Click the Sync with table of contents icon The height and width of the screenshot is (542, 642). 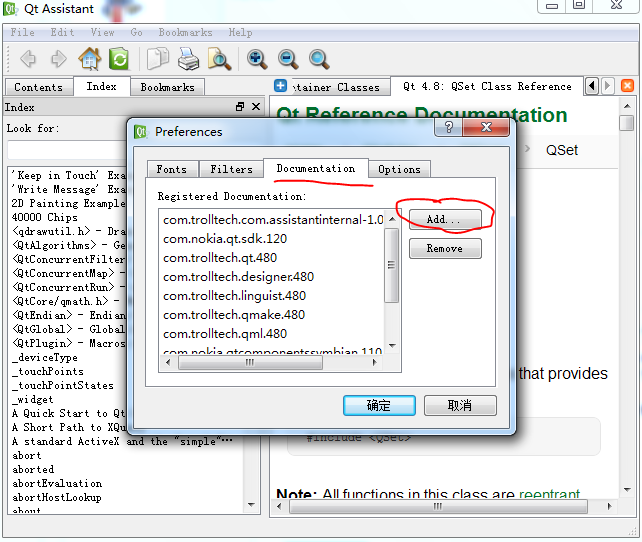(x=119, y=59)
